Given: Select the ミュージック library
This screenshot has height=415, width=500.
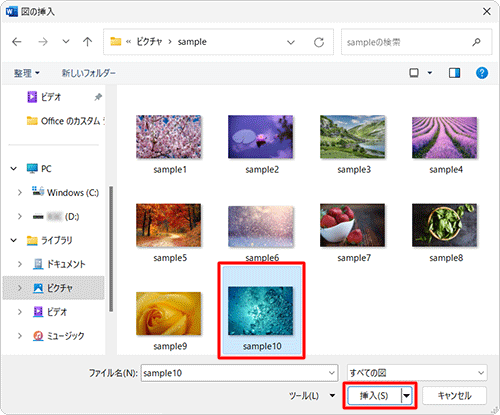Looking at the screenshot, I should 58,336.
